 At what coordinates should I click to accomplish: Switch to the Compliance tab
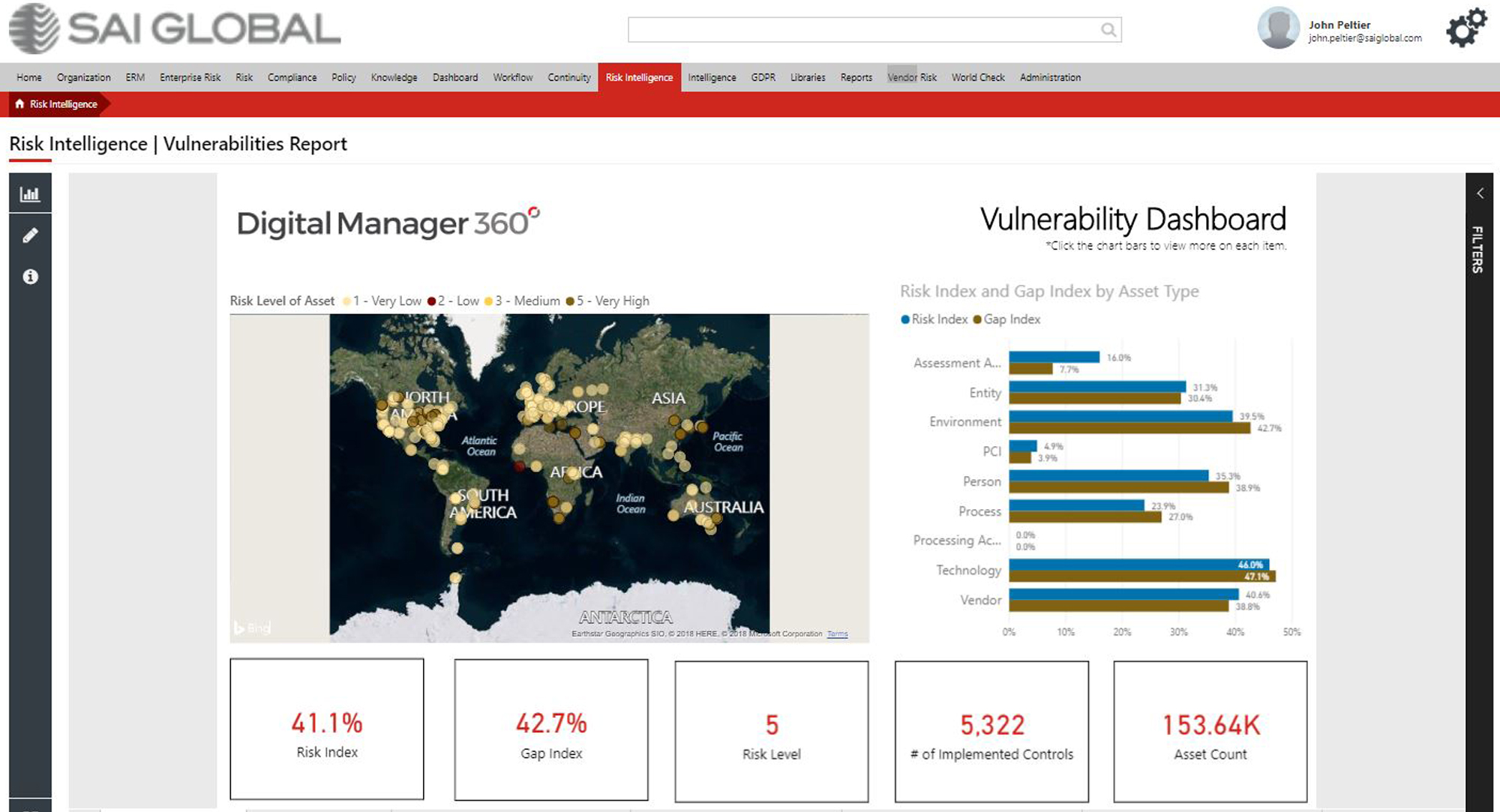(292, 77)
